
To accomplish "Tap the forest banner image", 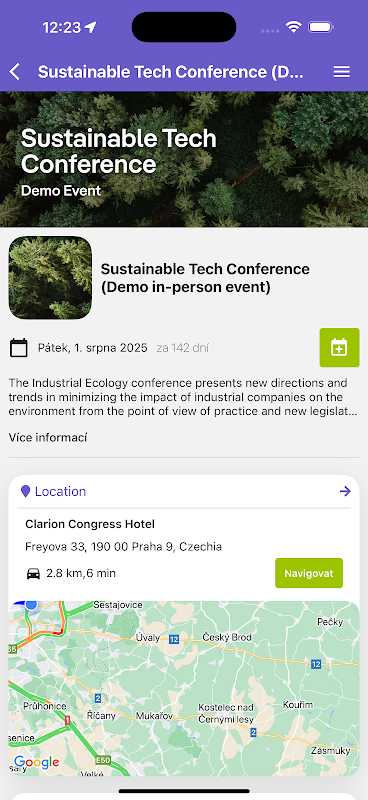I will [184, 159].
